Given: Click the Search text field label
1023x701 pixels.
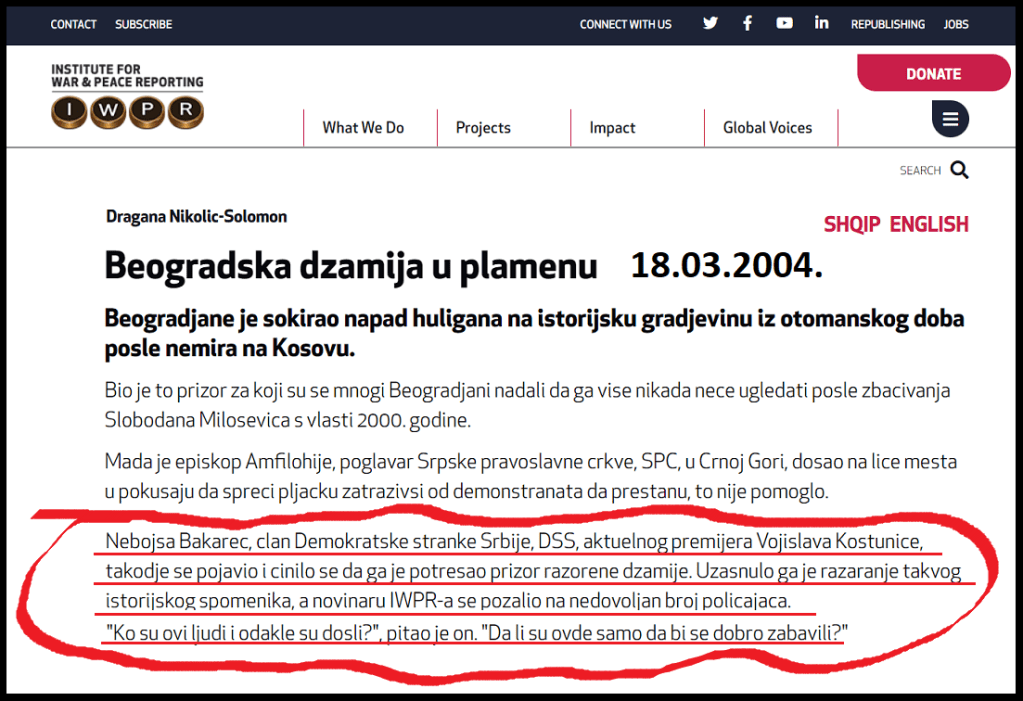Looking at the screenshot, I should (x=919, y=171).
